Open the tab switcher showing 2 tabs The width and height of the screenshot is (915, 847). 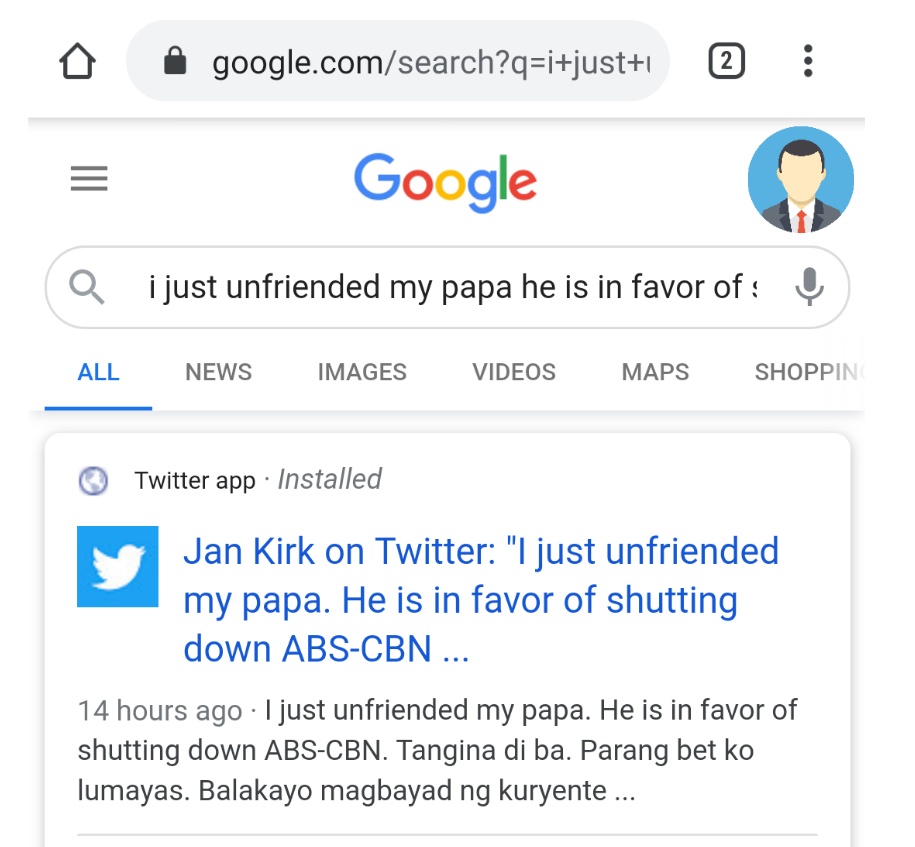click(726, 62)
